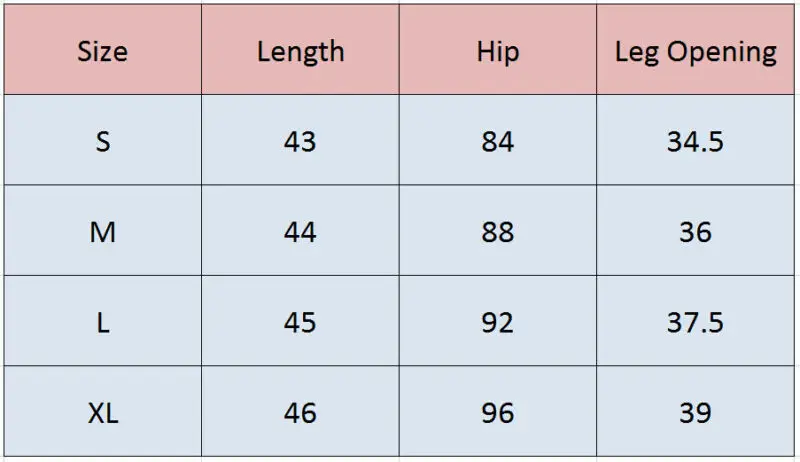Screen dimensions: 800x462
Task: Click the hip value 84
Action: pos(497,142)
